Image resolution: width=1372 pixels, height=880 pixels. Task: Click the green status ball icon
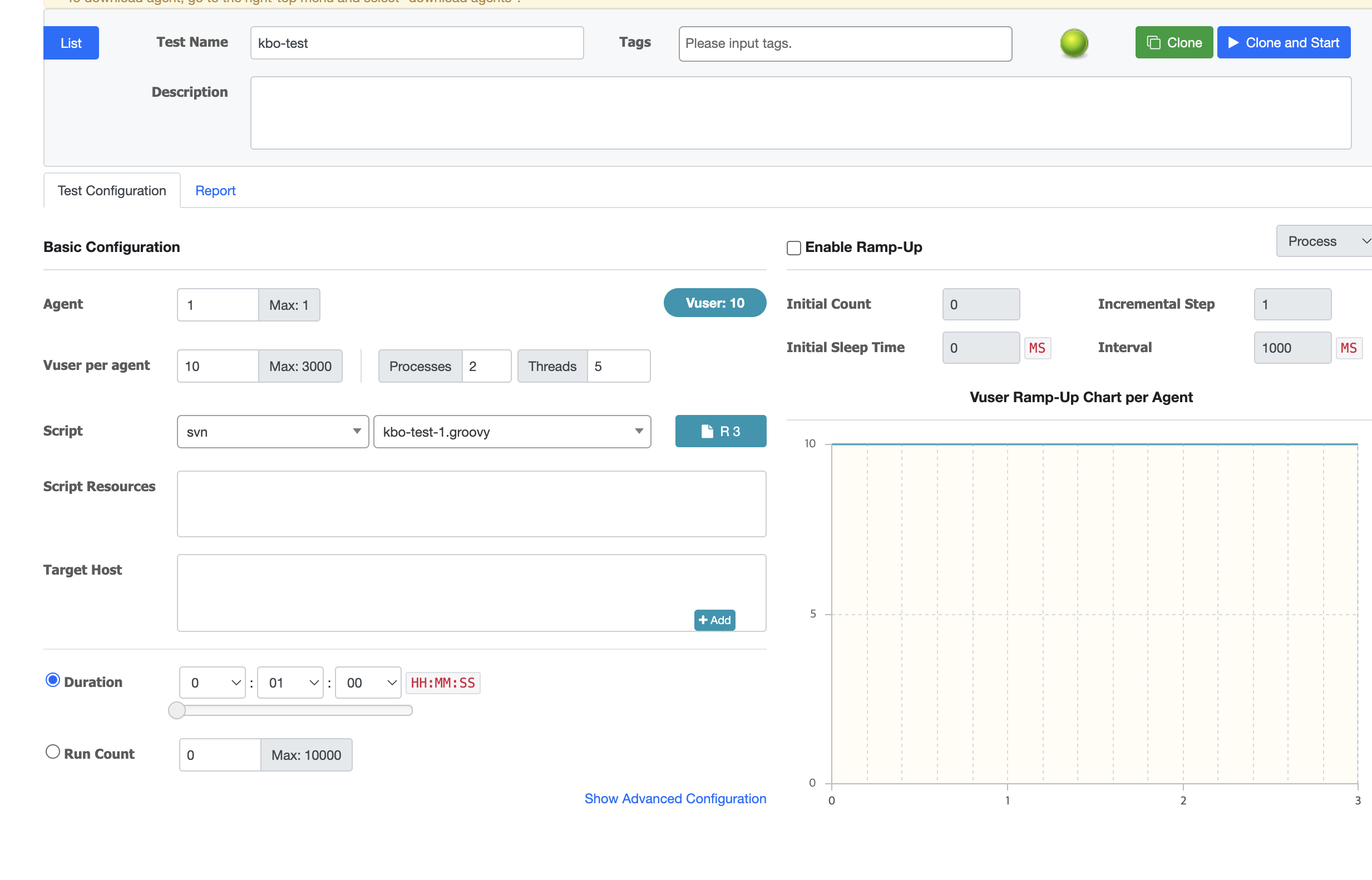pos(1073,43)
